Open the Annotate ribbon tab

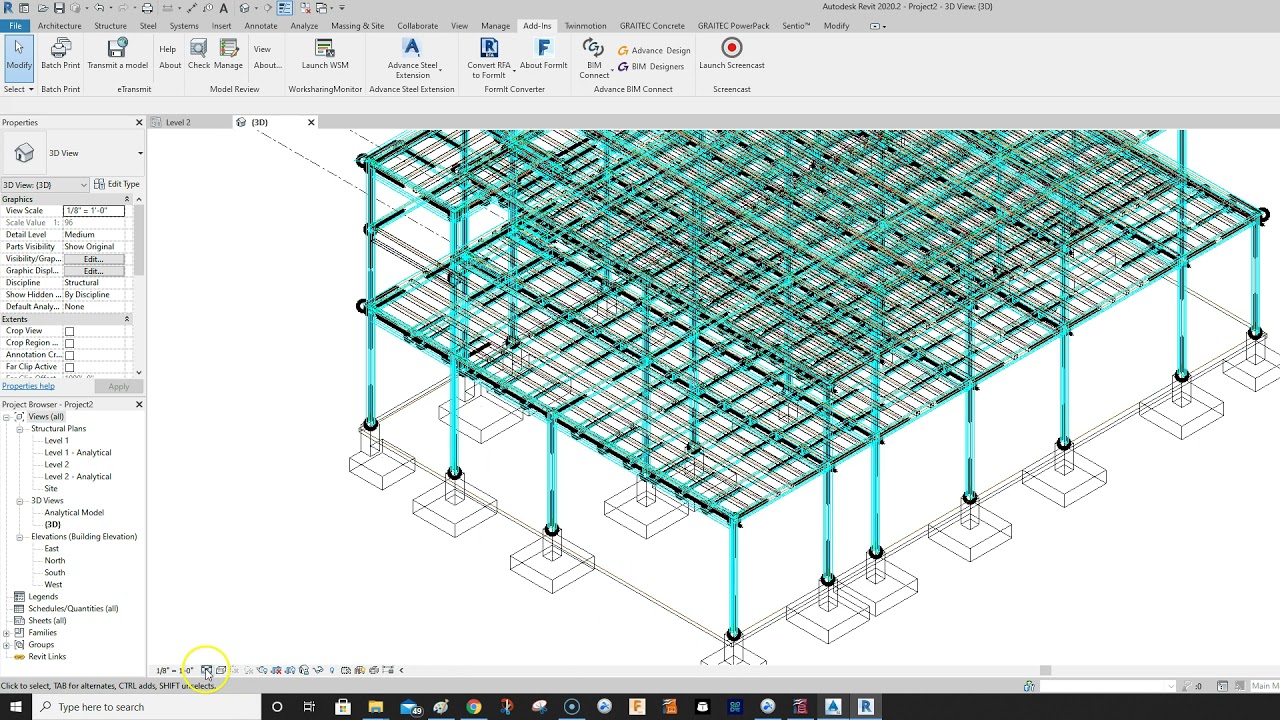pos(261,26)
